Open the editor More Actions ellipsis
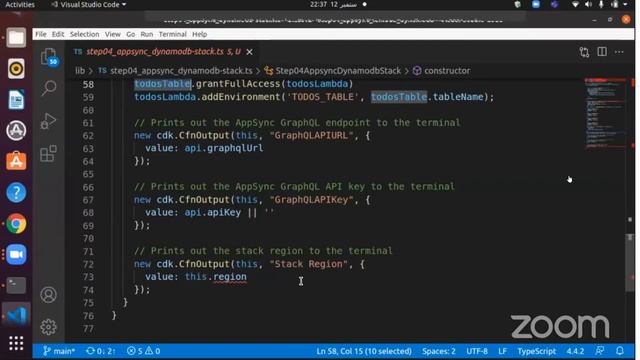The width and height of the screenshot is (640, 360). 619,52
